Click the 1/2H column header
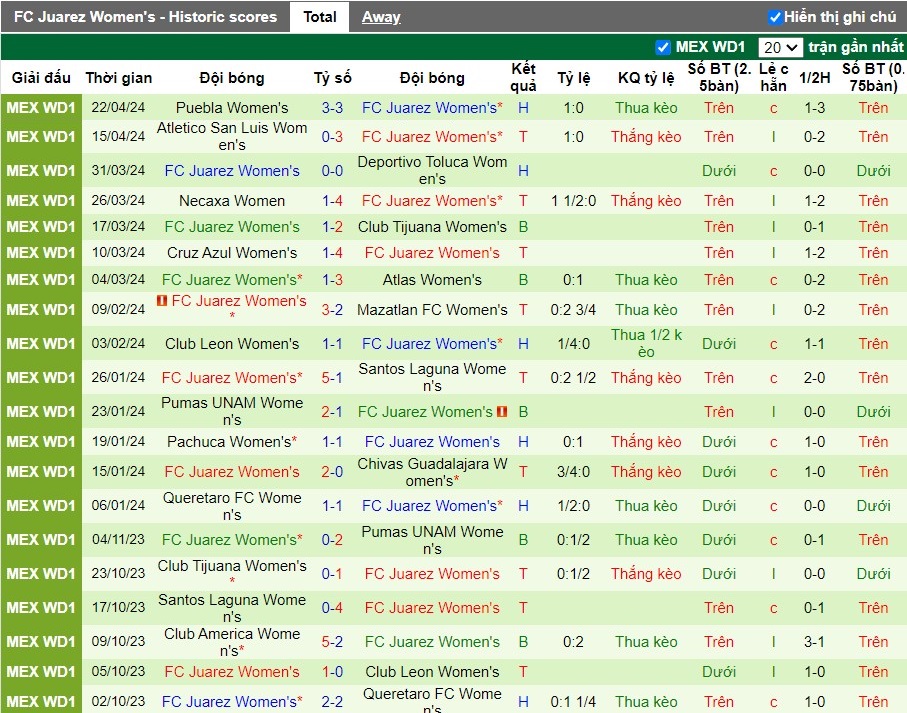The image size is (907, 713). [814, 77]
